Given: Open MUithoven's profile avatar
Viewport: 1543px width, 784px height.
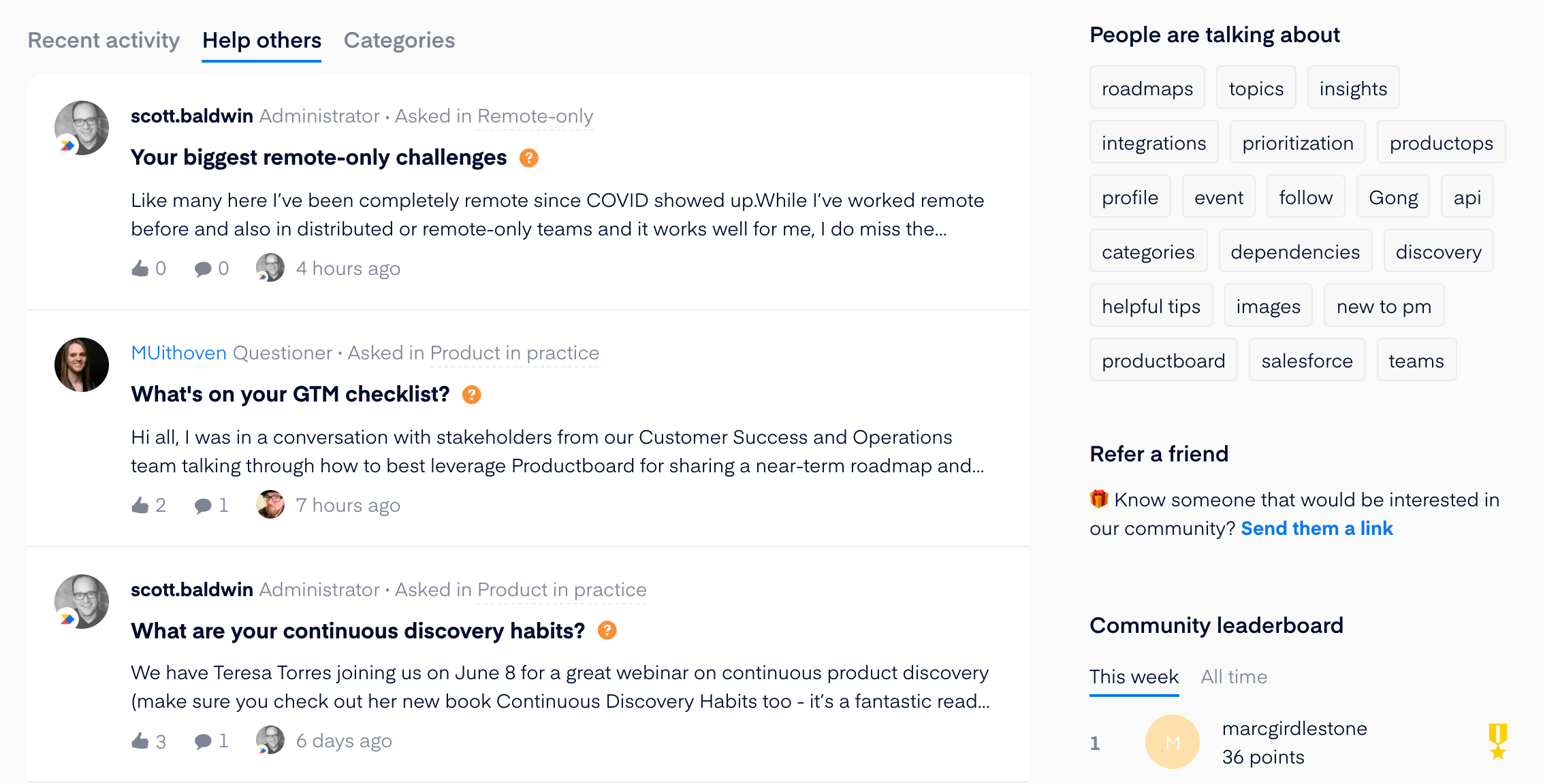Looking at the screenshot, I should (82, 365).
